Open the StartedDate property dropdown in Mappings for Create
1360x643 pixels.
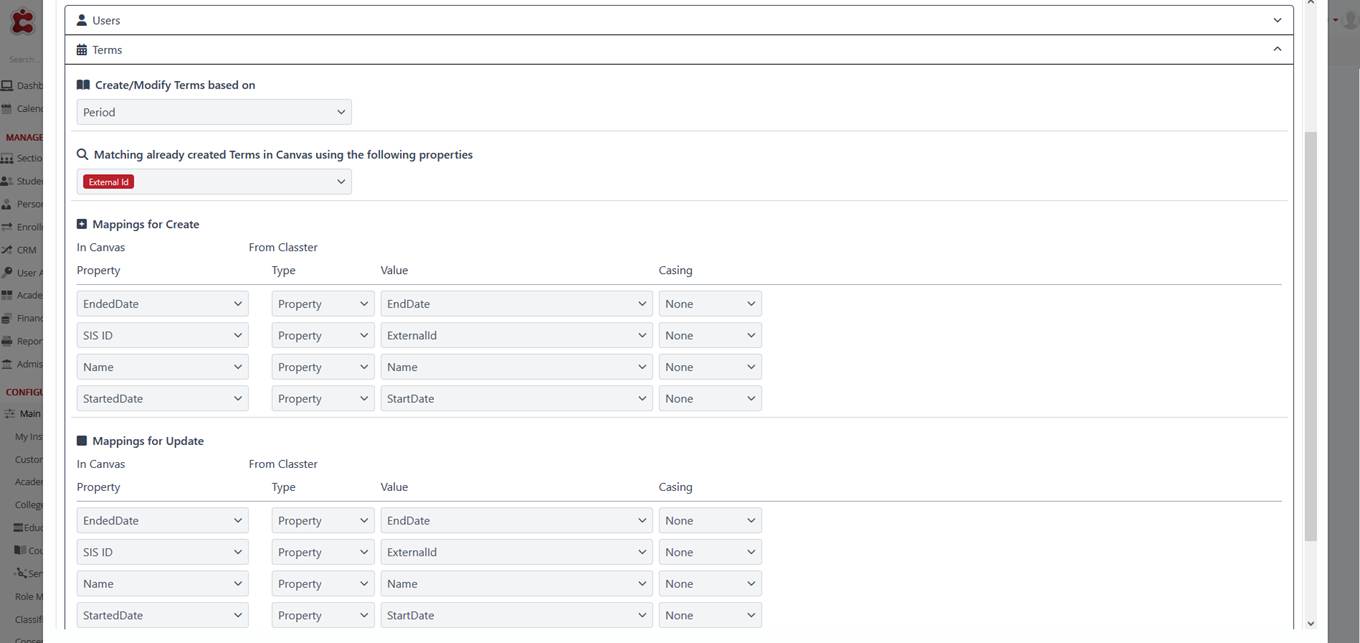(163, 399)
